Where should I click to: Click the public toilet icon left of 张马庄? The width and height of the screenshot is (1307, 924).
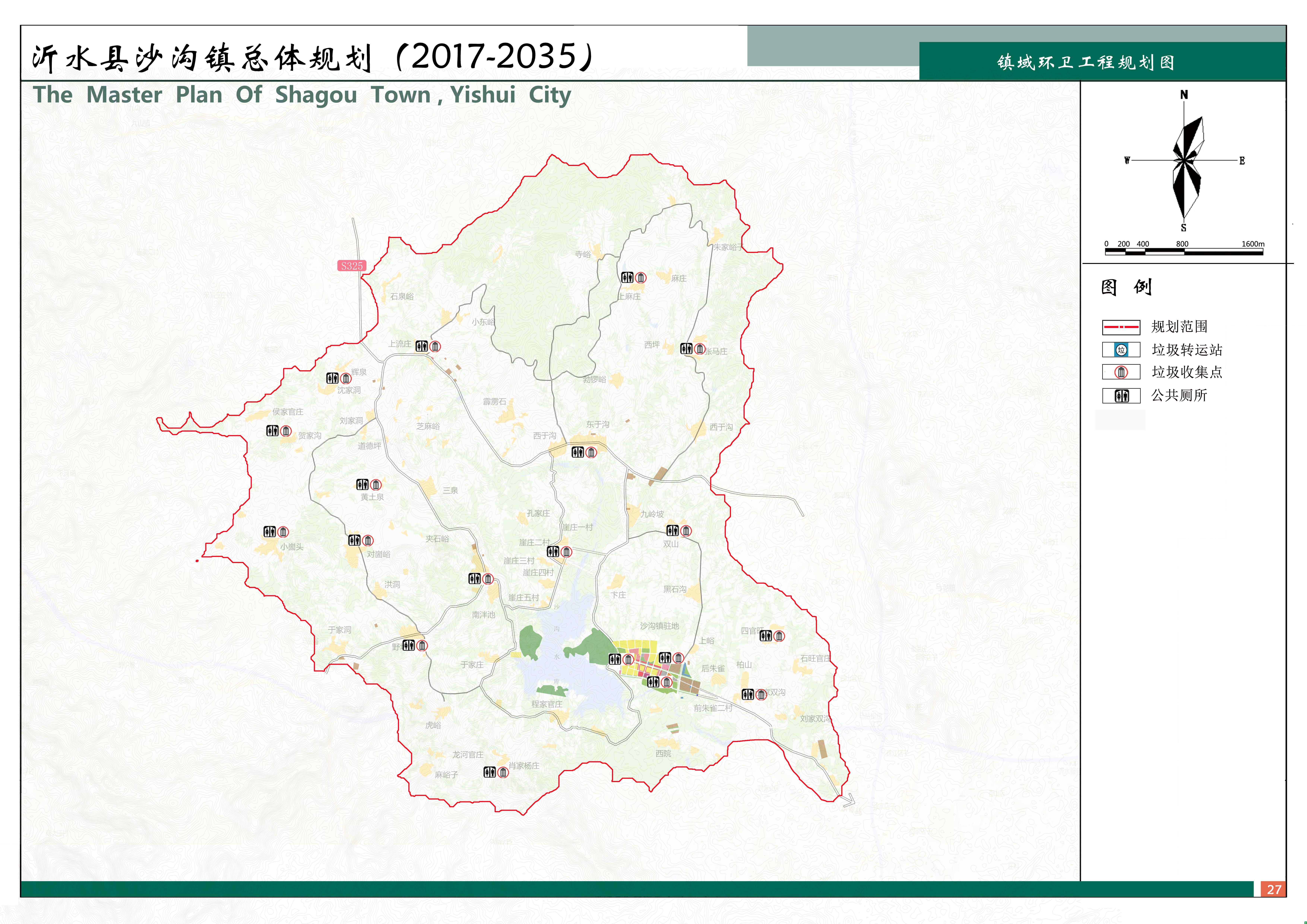(686, 348)
